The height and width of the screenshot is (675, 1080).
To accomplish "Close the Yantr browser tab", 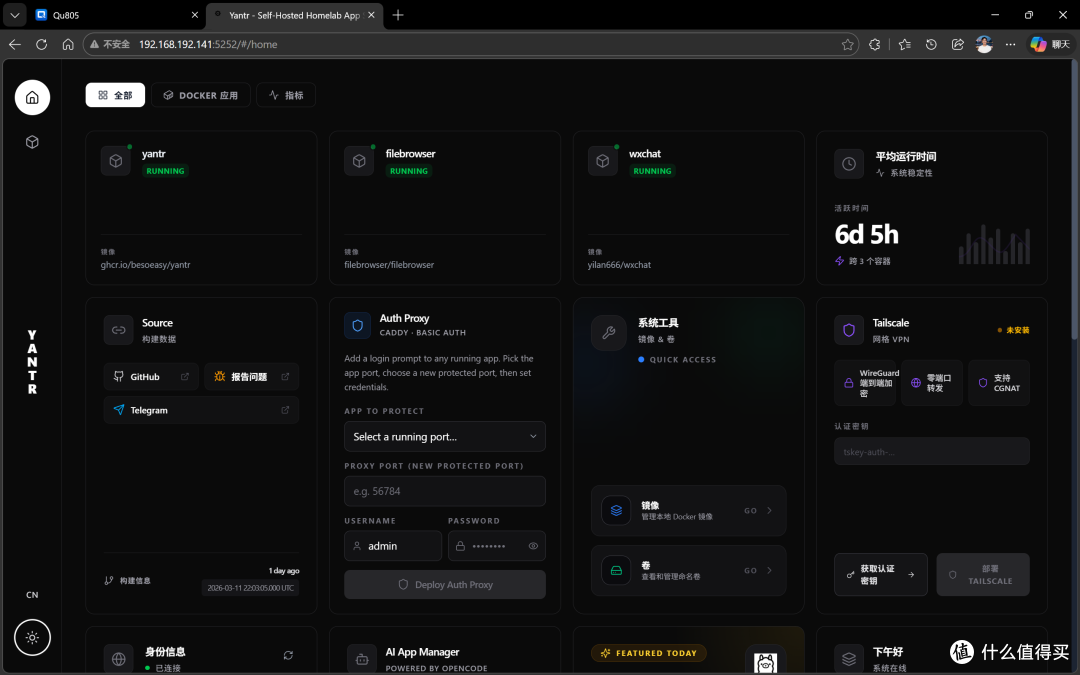I will [x=371, y=14].
